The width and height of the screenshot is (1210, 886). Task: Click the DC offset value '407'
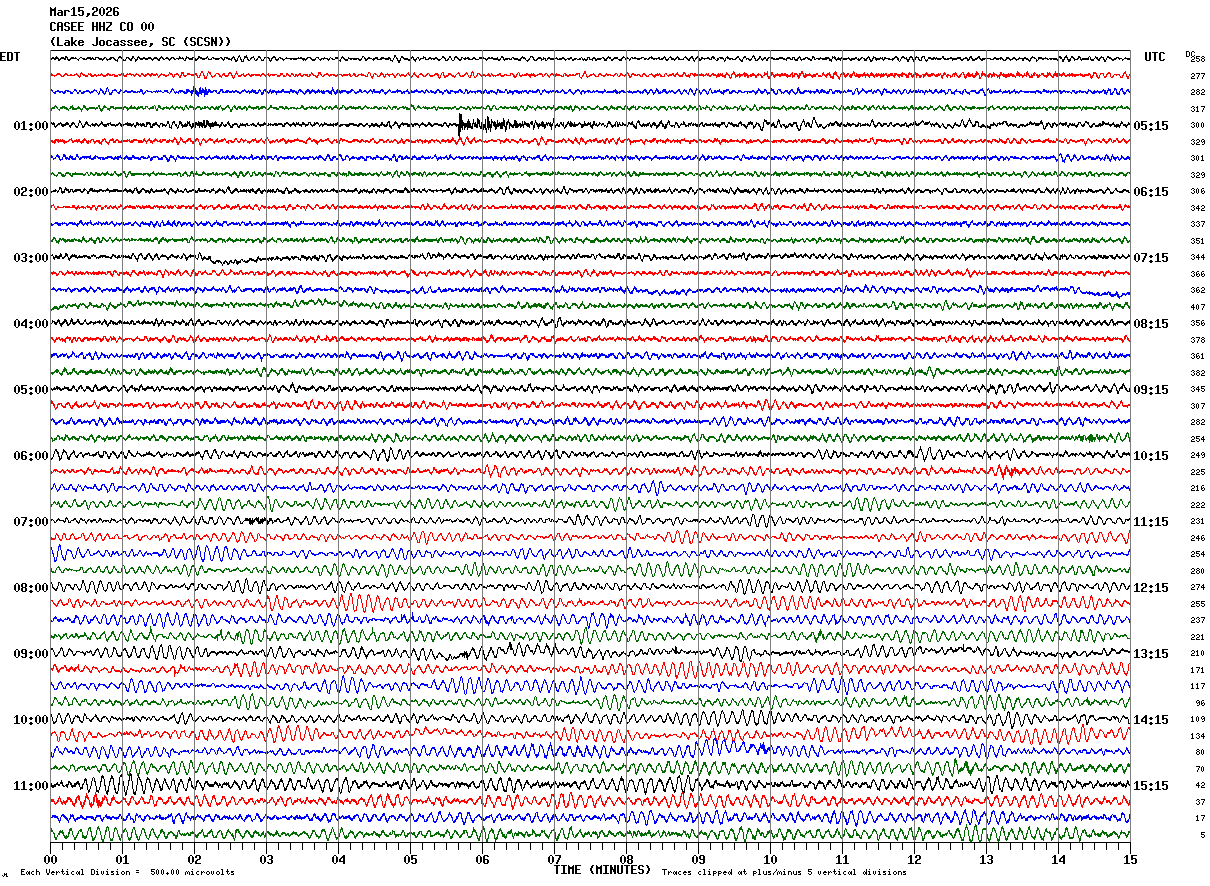coord(1197,307)
